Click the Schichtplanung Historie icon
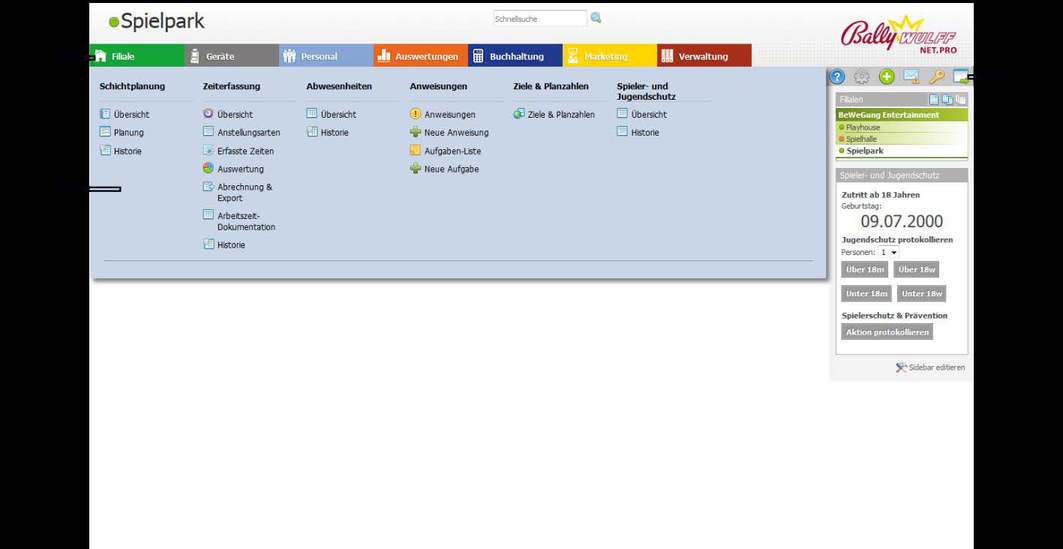Screen dimensions: 1063x549 104,150
